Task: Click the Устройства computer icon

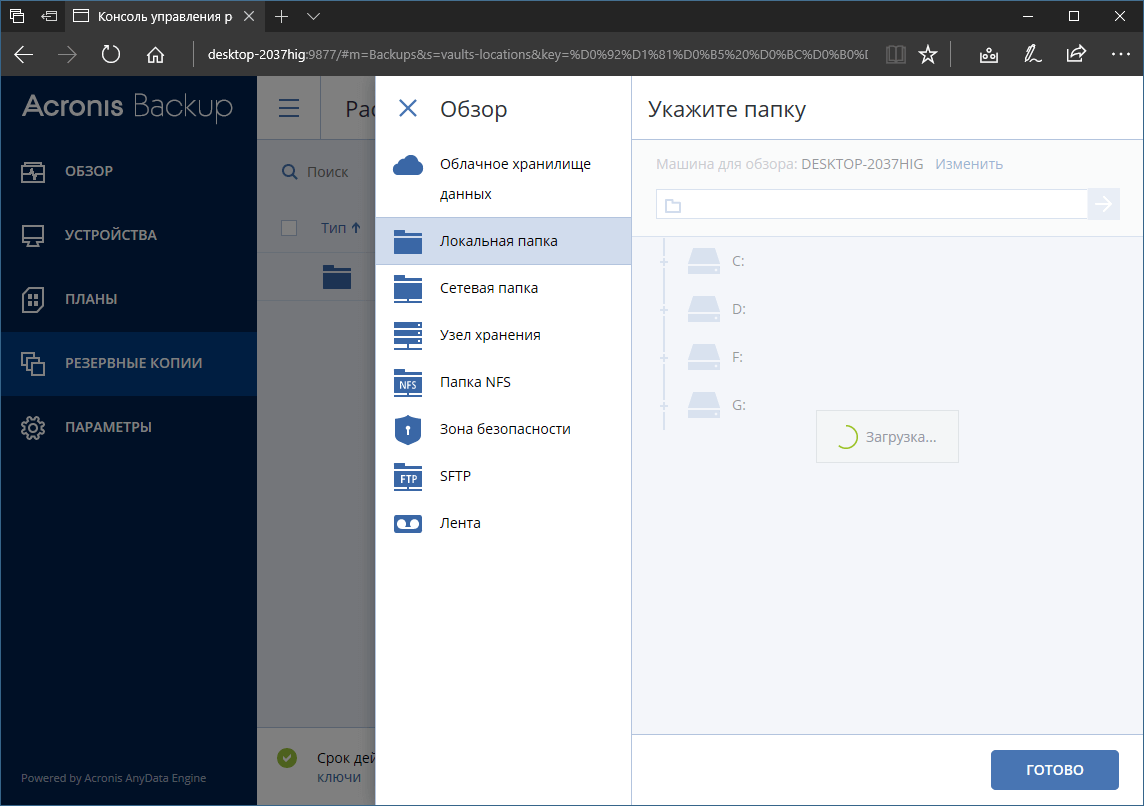Action: click(x=33, y=236)
